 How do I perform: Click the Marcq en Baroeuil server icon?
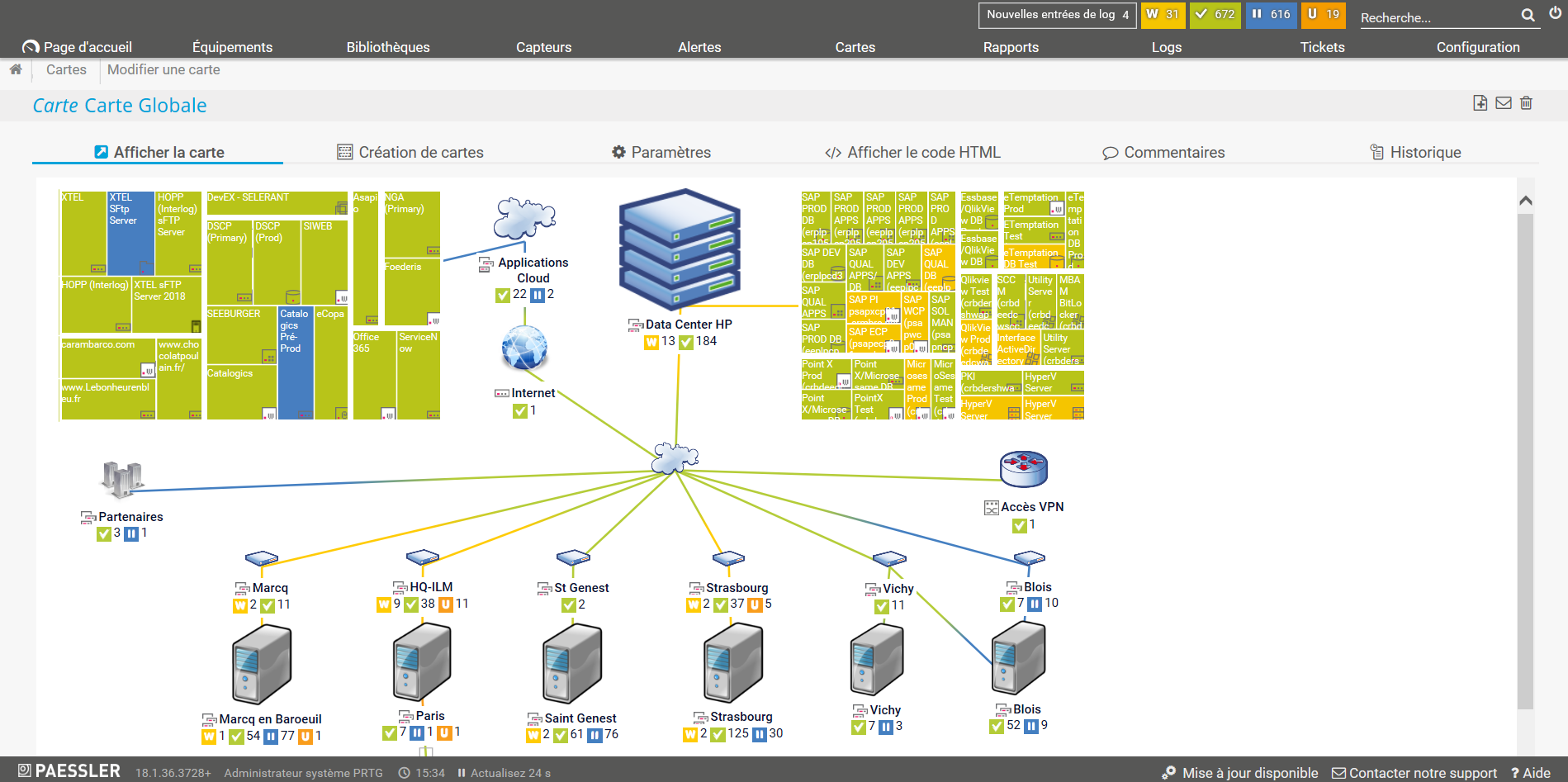262,665
